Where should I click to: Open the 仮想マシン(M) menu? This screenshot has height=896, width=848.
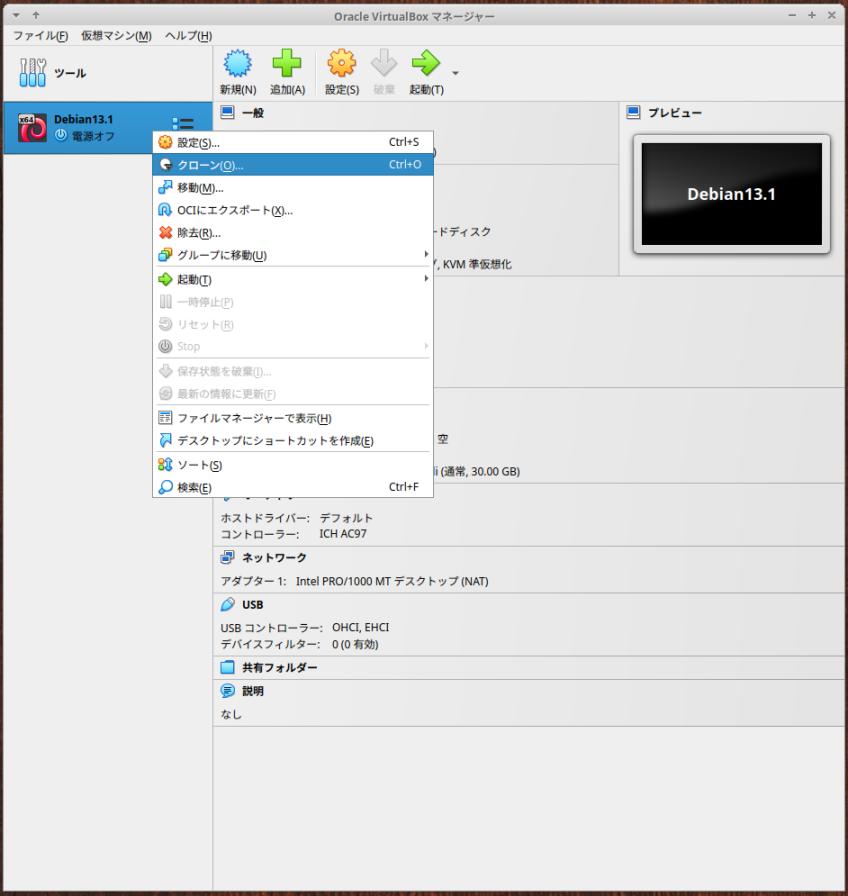(x=116, y=35)
